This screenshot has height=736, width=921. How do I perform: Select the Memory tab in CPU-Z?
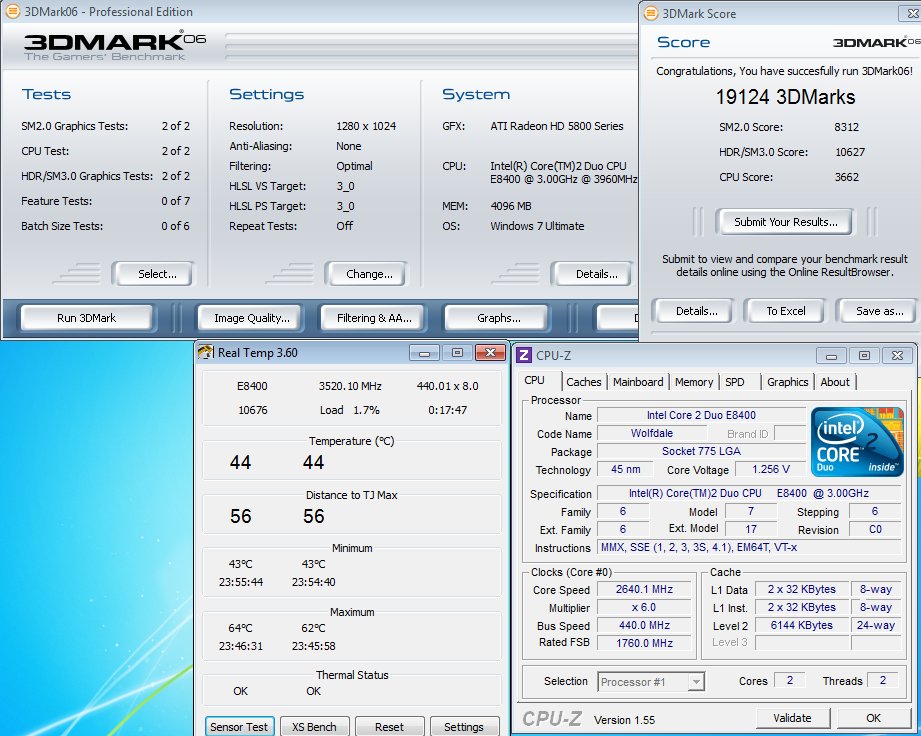[694, 382]
